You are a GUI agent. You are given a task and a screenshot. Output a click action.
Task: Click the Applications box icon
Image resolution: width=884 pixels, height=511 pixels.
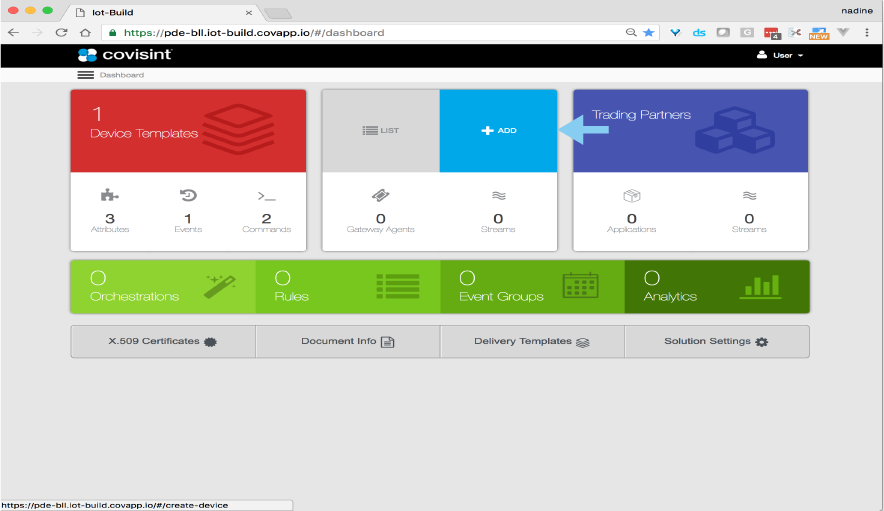[x=631, y=196]
